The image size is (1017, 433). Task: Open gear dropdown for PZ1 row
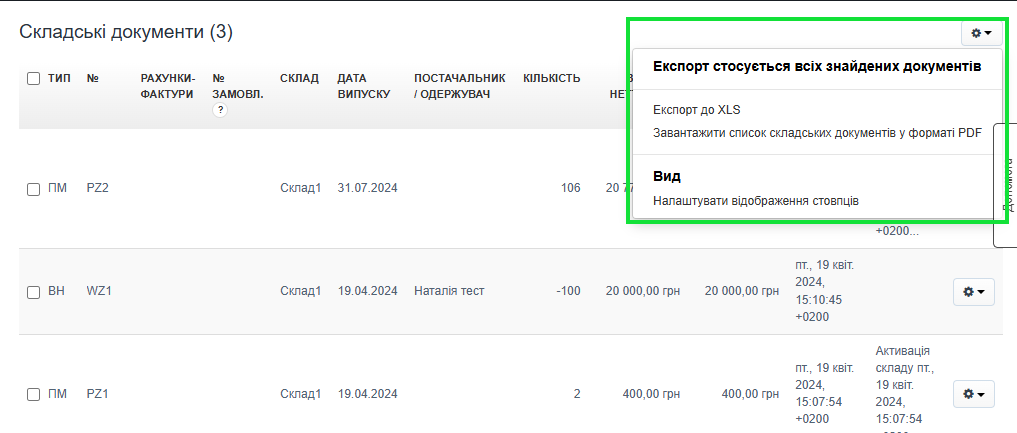(x=973, y=394)
